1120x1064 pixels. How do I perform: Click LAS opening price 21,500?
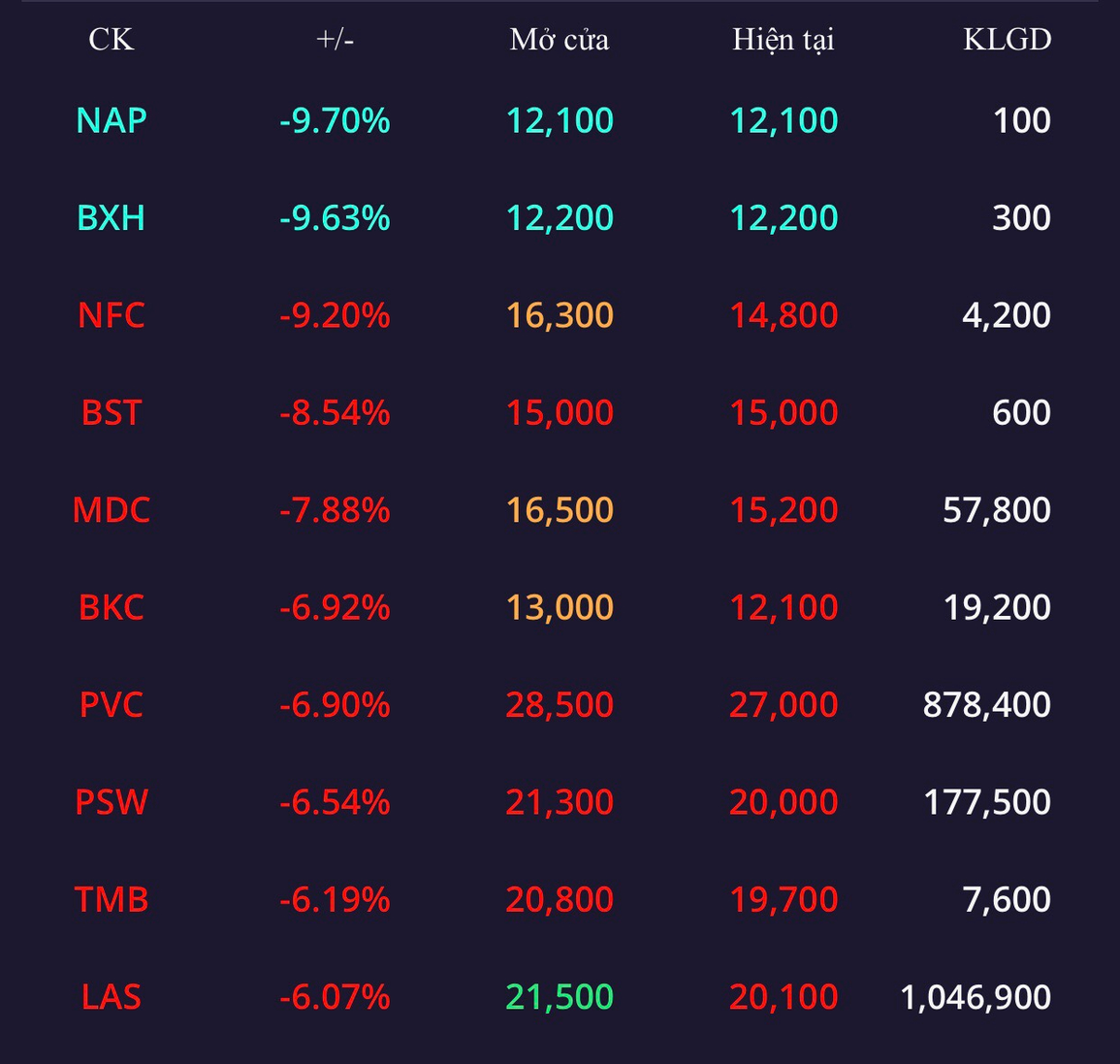point(560,997)
